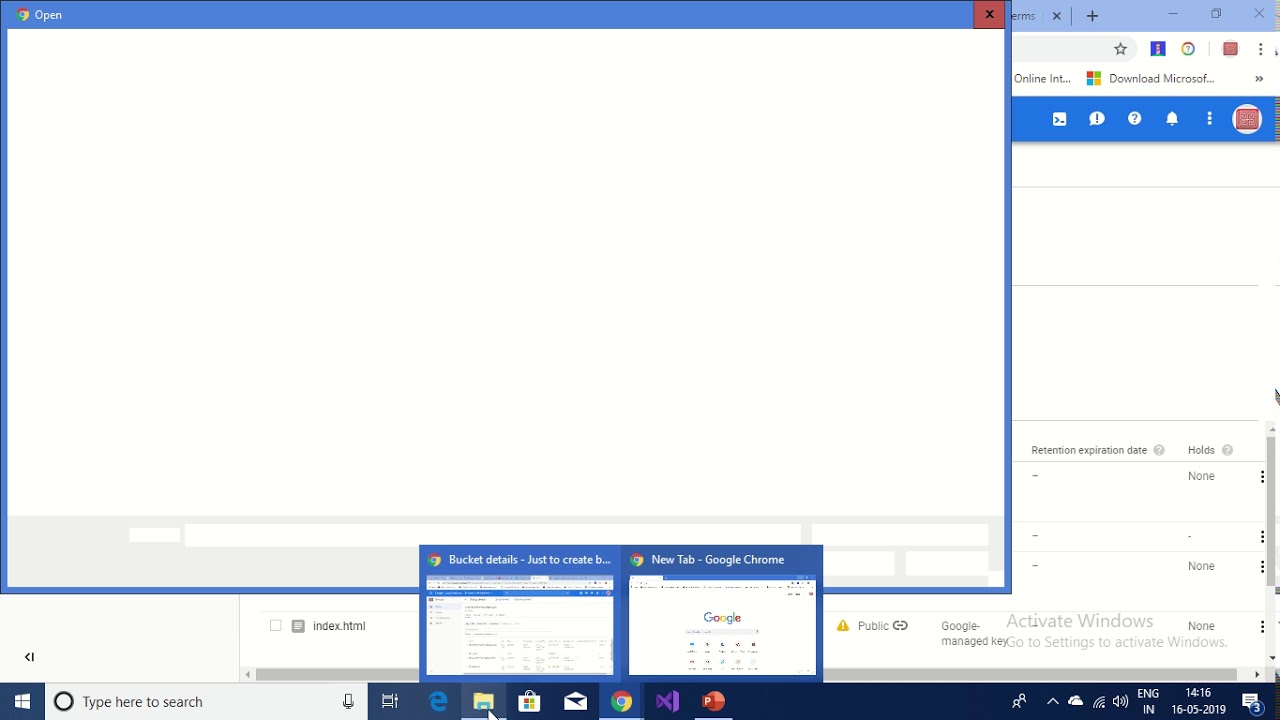This screenshot has width=1280, height=720.
Task: Bookmark this page with the star icon
Action: tap(1121, 49)
